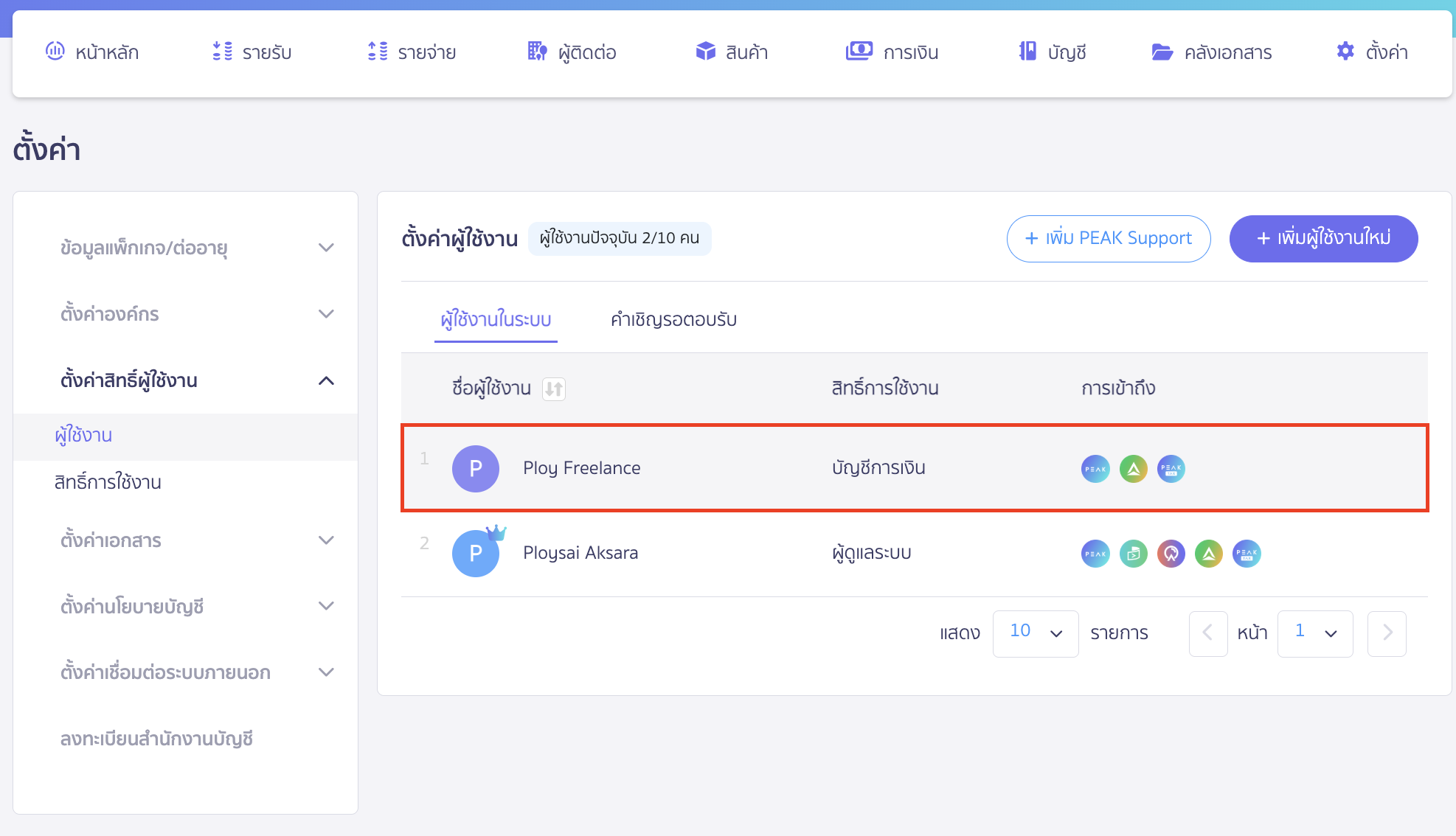Open the หน้าหลัก home icon
This screenshot has width=1456, height=836.
coord(55,52)
